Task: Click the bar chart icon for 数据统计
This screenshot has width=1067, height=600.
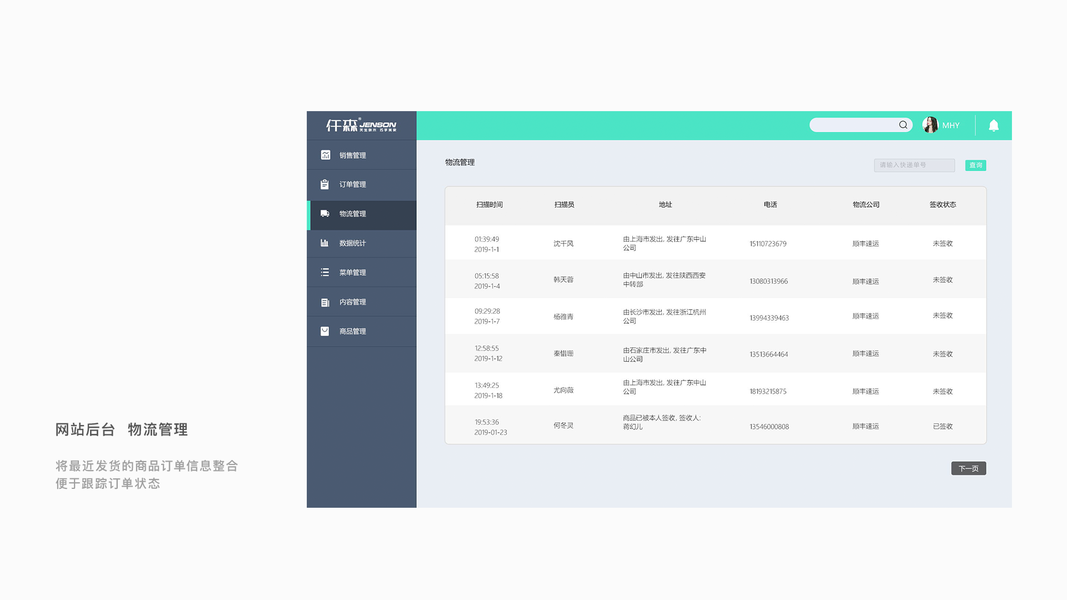Action: (325, 243)
